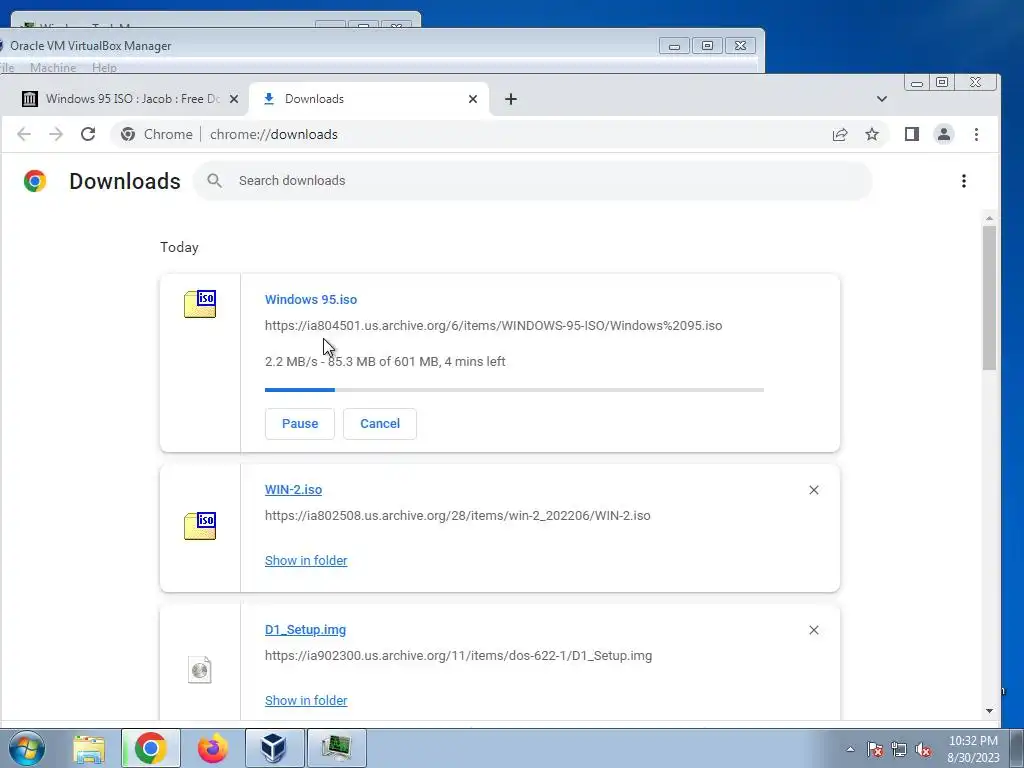Reload the Chrome downloads page
1024x768 pixels.
(88, 135)
